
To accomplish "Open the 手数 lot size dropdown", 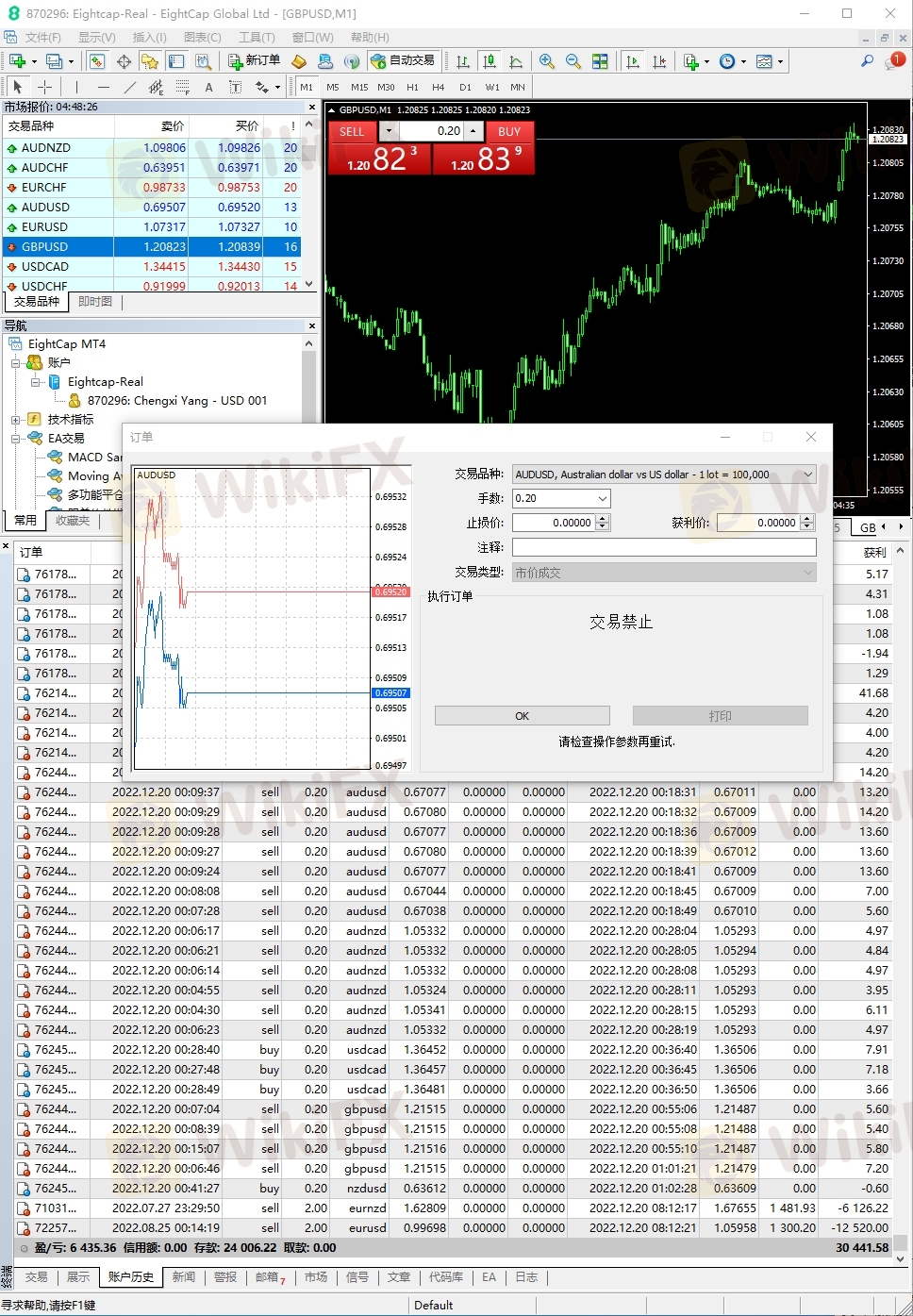I will click(602, 498).
